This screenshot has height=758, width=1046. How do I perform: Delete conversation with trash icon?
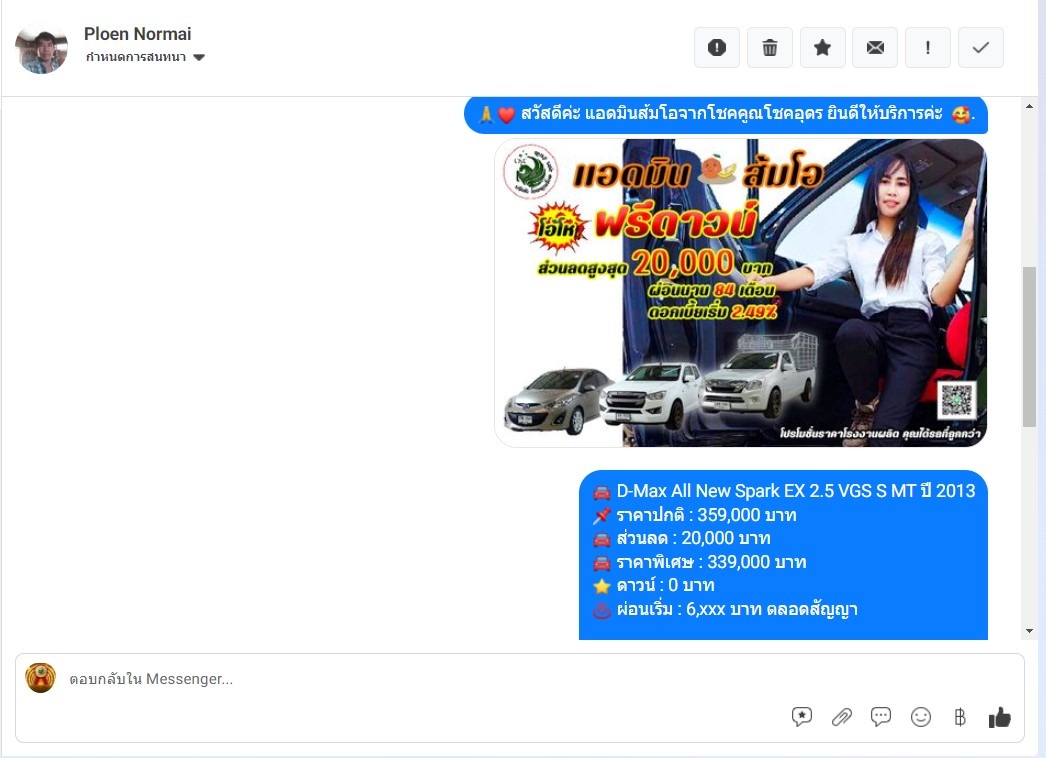pos(770,47)
